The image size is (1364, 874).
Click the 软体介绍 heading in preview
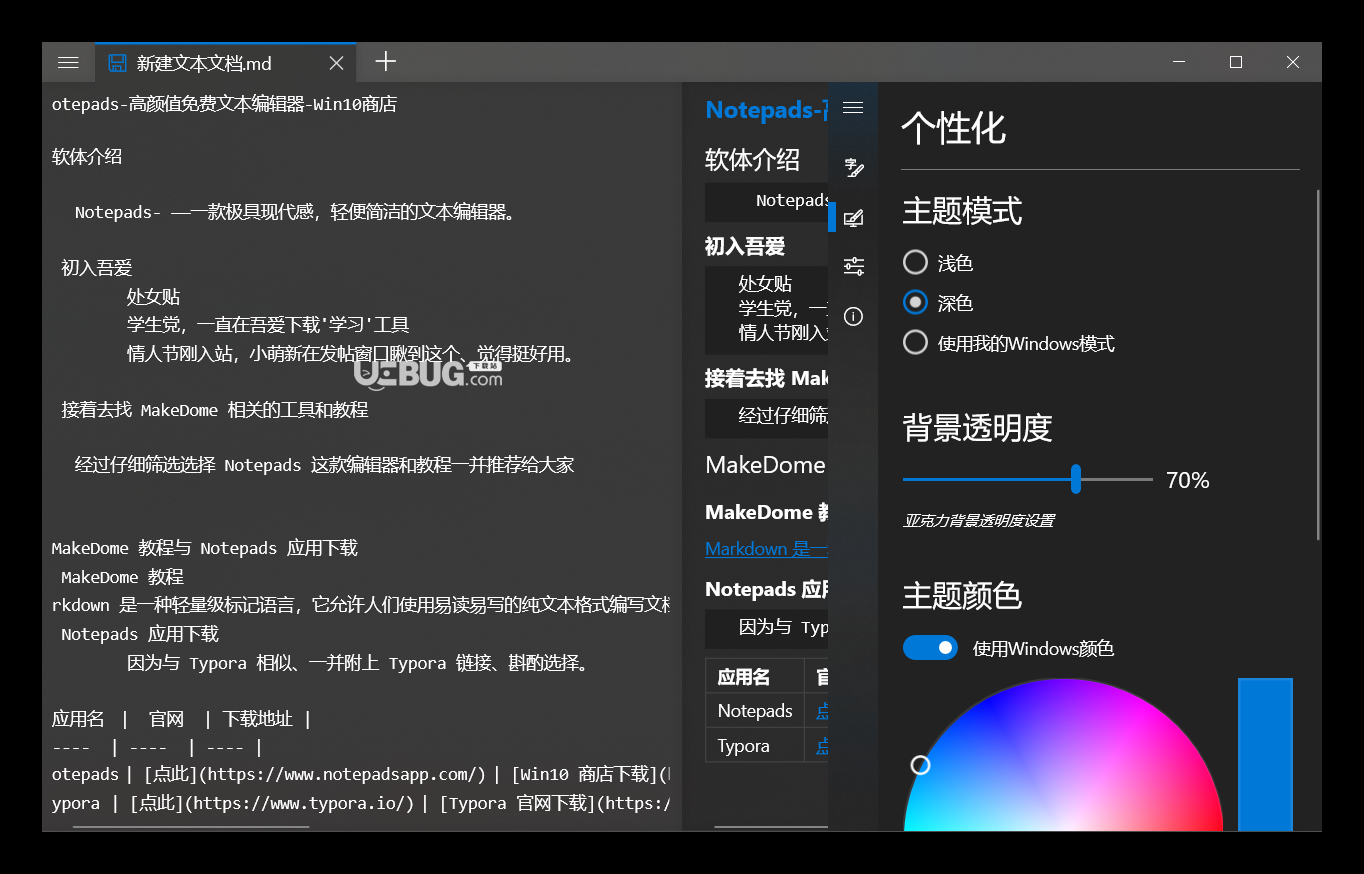click(752, 159)
